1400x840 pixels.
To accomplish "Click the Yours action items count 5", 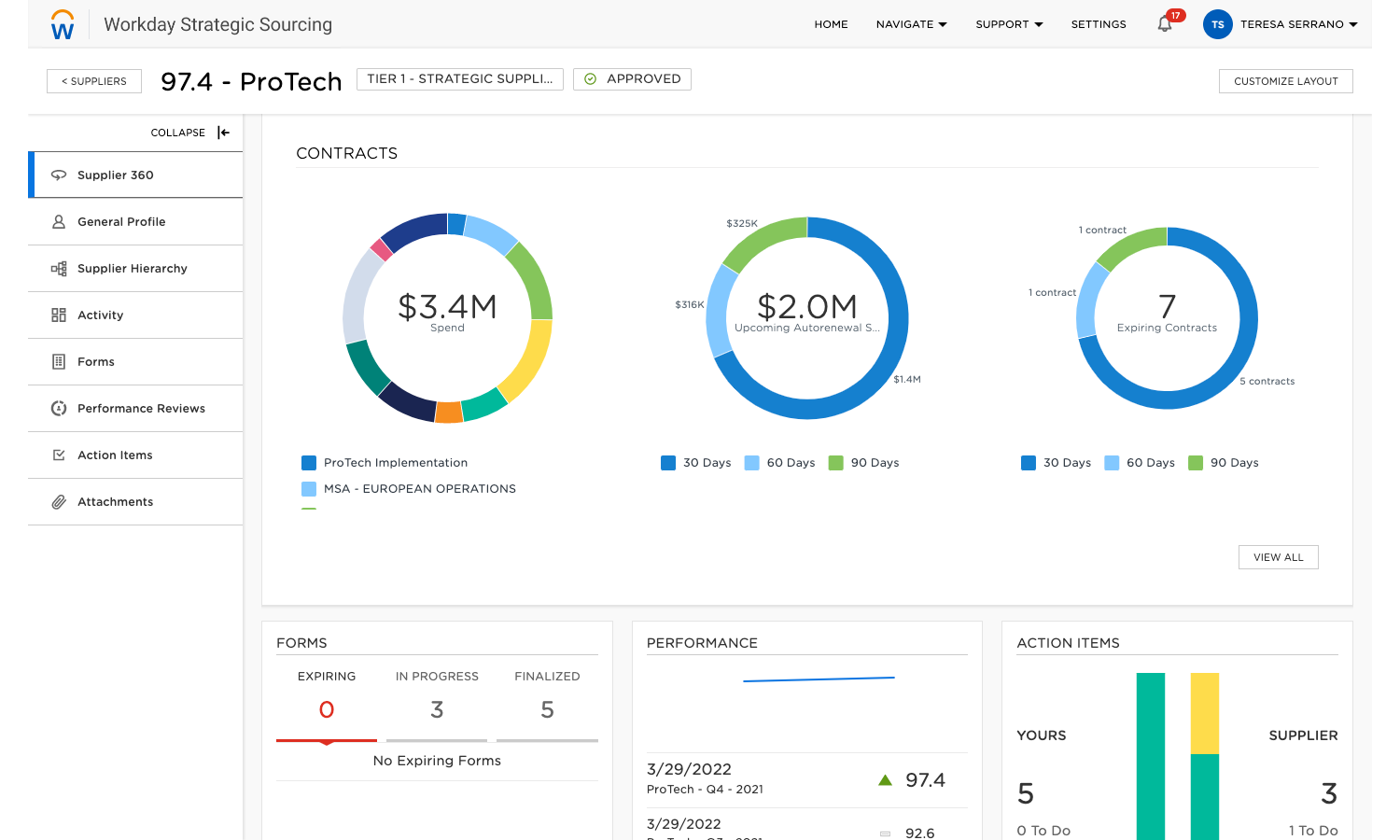I will (x=1026, y=794).
